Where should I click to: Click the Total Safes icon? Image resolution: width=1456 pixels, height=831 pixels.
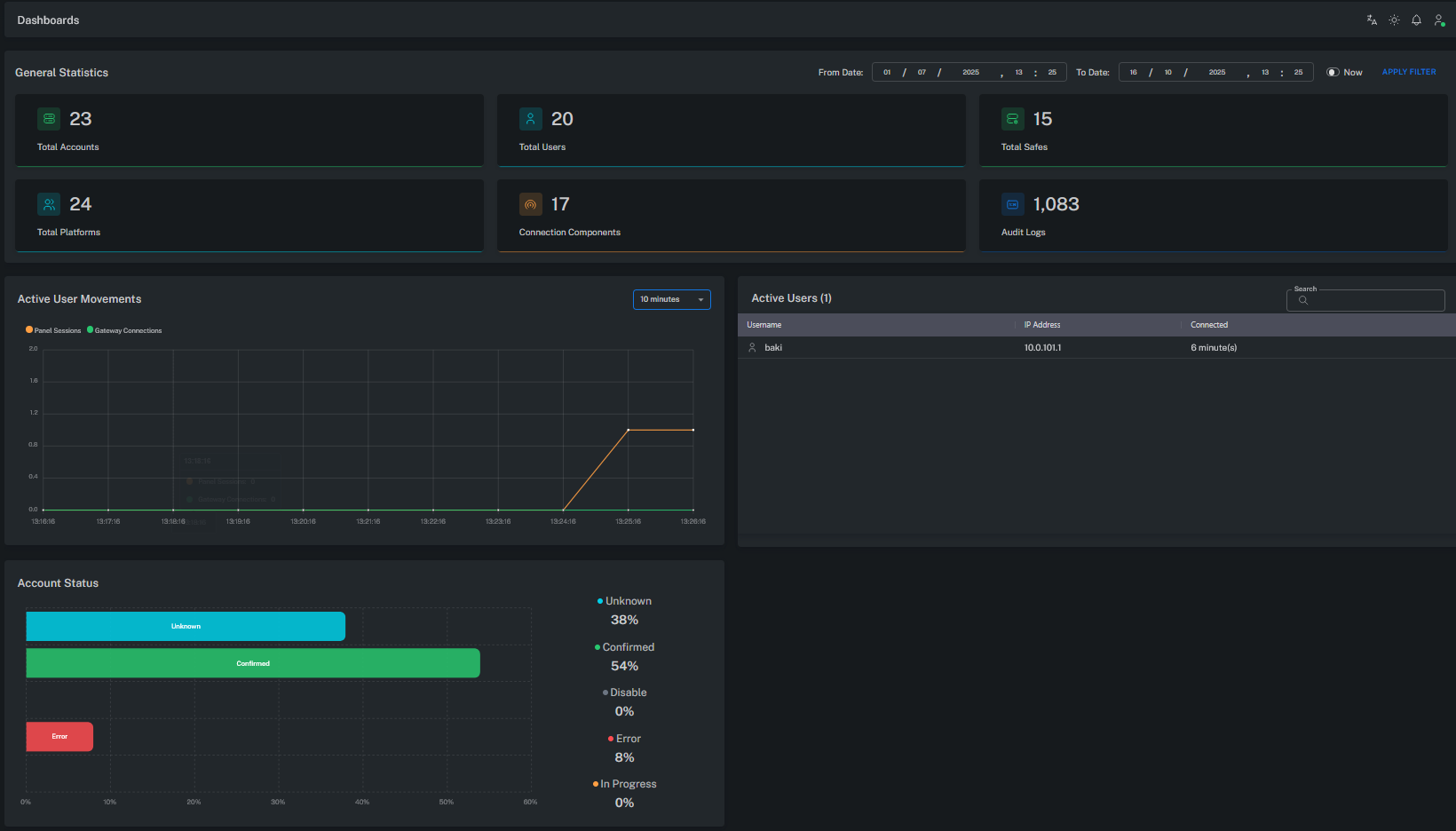point(1013,118)
